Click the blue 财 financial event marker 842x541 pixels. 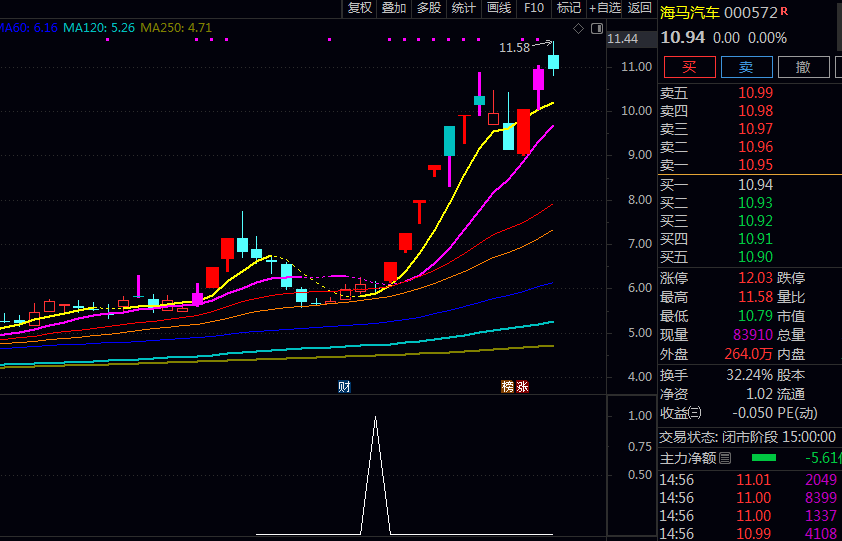(344, 387)
